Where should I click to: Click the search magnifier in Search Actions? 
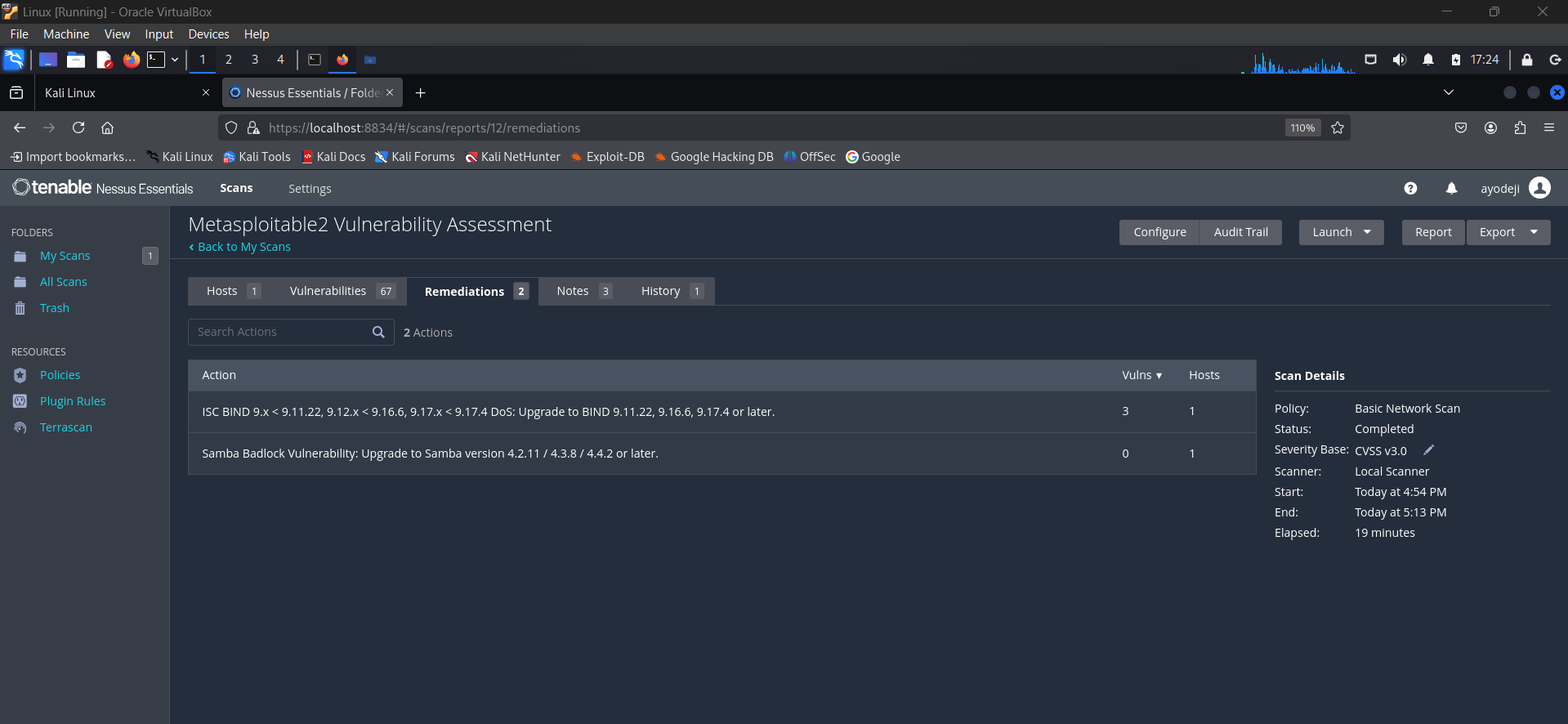coord(378,332)
